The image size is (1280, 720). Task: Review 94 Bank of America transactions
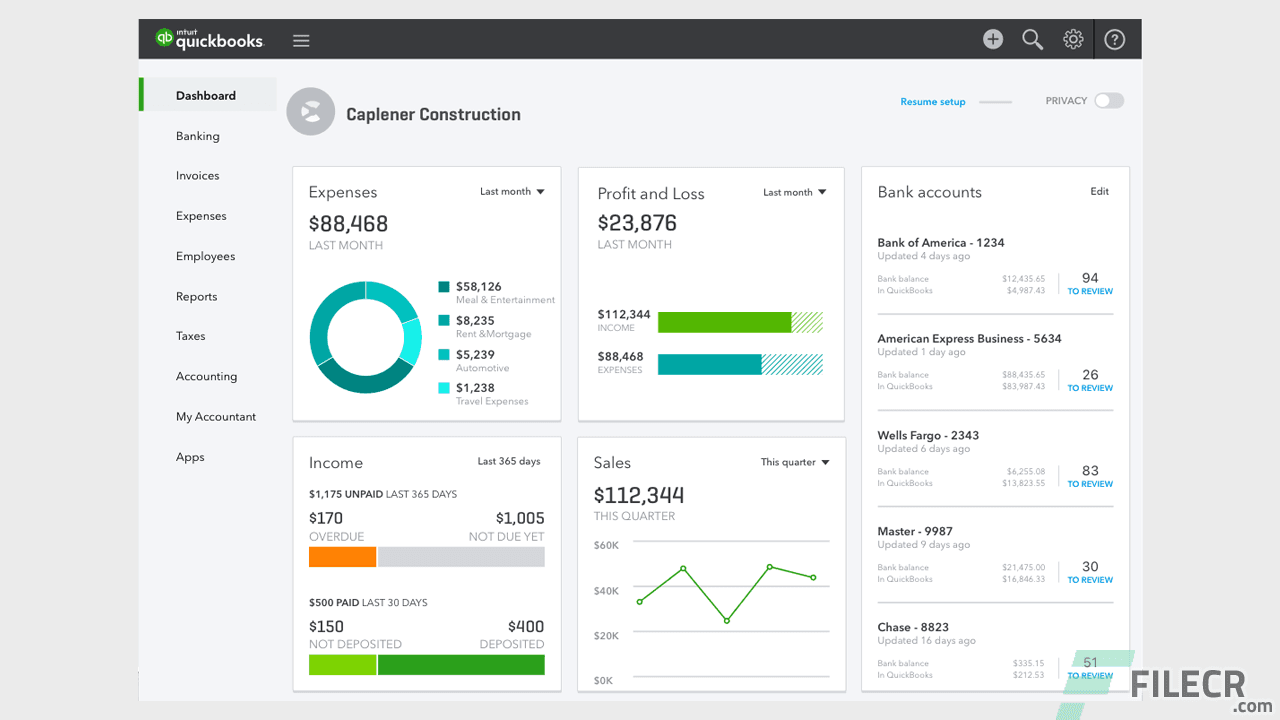tap(1089, 284)
